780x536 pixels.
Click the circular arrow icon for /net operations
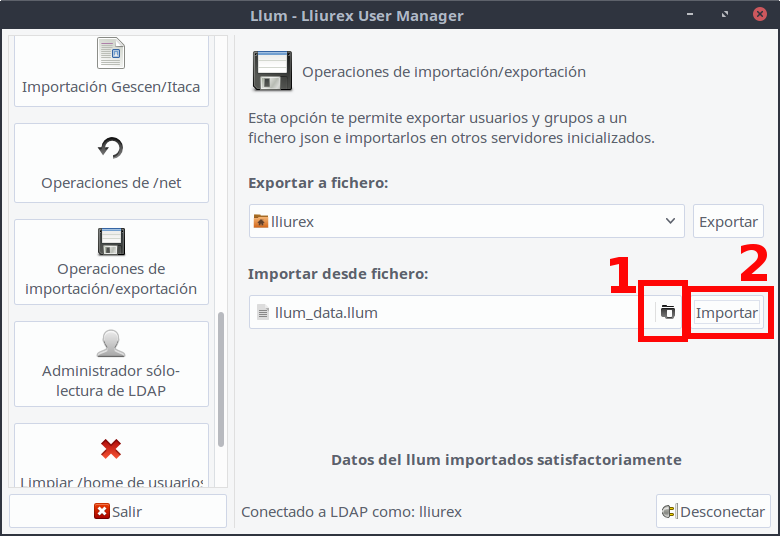tap(111, 148)
